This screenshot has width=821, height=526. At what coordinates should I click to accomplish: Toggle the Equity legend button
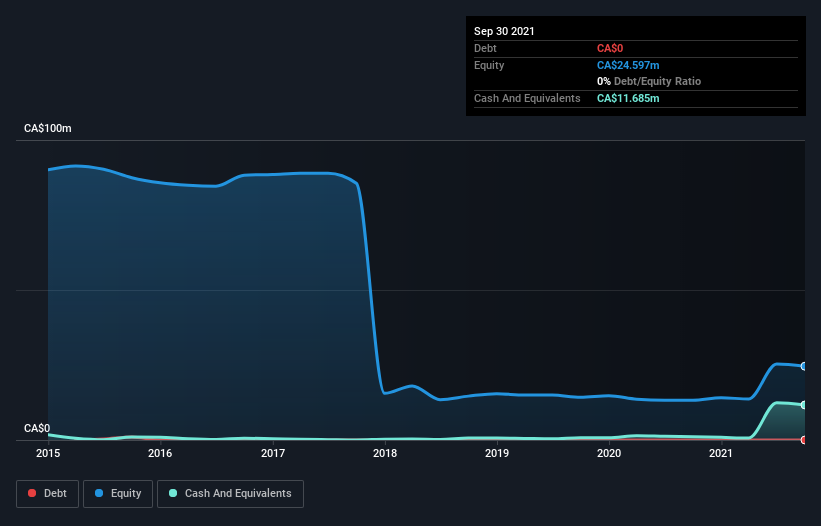(x=118, y=494)
